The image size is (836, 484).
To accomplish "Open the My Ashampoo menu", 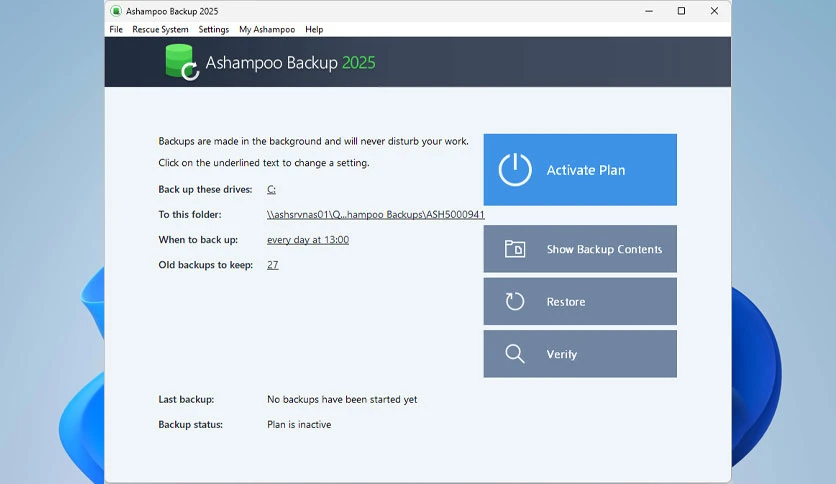I will coord(267,29).
